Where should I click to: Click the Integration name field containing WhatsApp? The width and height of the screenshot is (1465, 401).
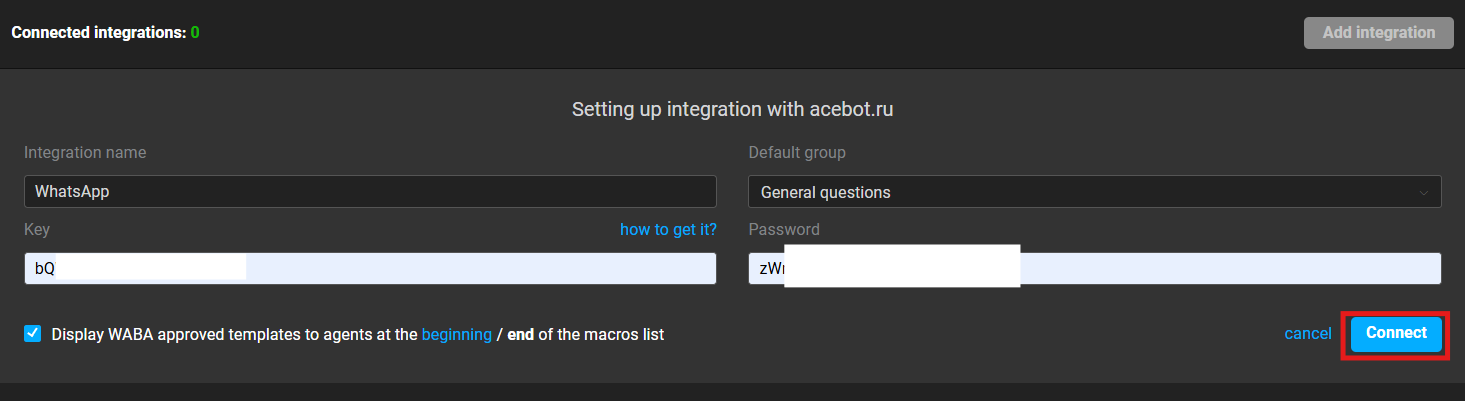[370, 192]
